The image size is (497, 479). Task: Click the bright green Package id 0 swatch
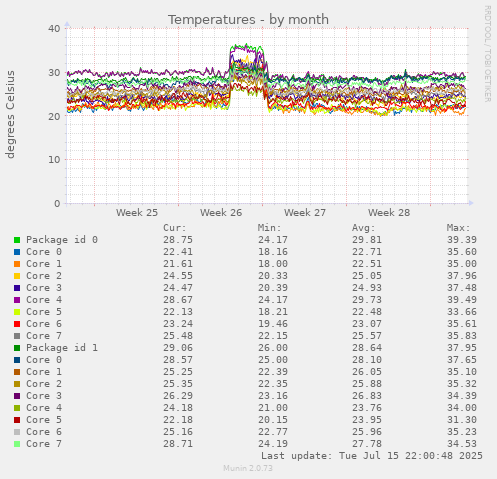pyautogui.click(x=17, y=240)
